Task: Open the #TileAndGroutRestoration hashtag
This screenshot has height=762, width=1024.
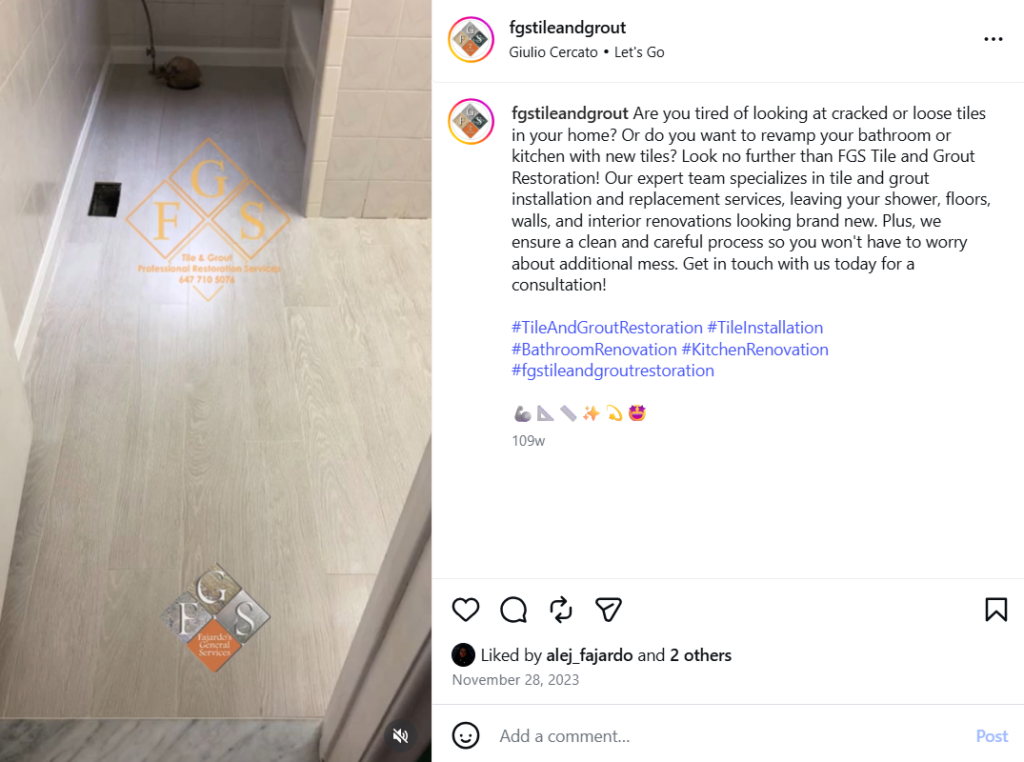Action: 607,328
